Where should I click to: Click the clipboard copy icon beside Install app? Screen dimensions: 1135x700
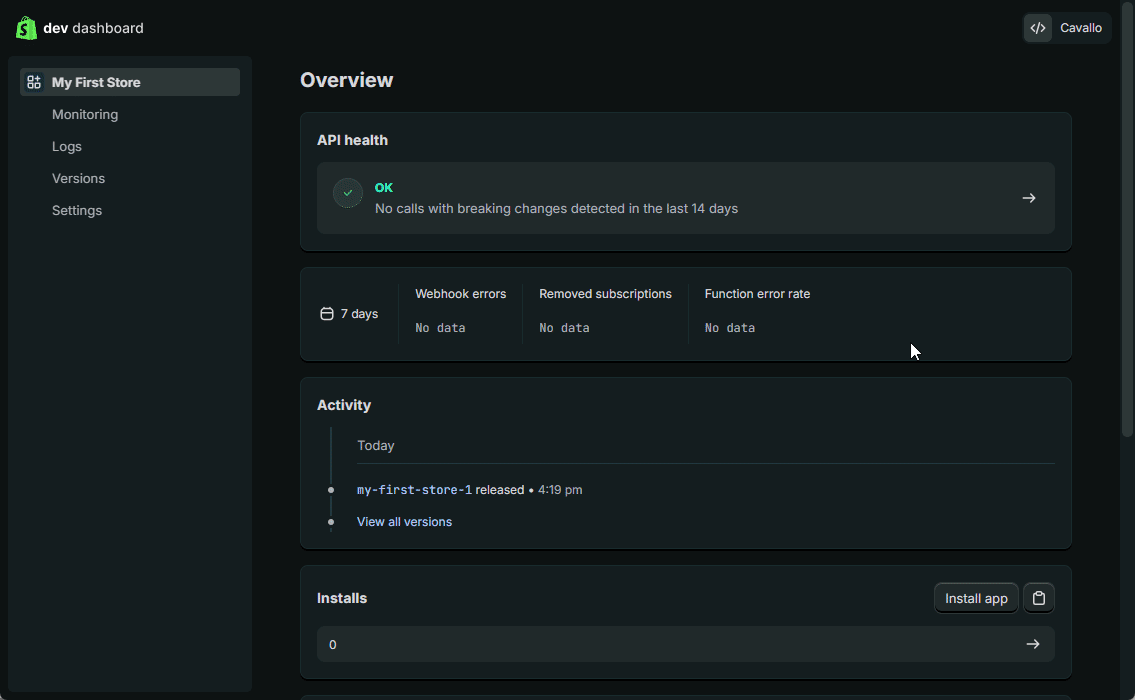(x=1039, y=598)
